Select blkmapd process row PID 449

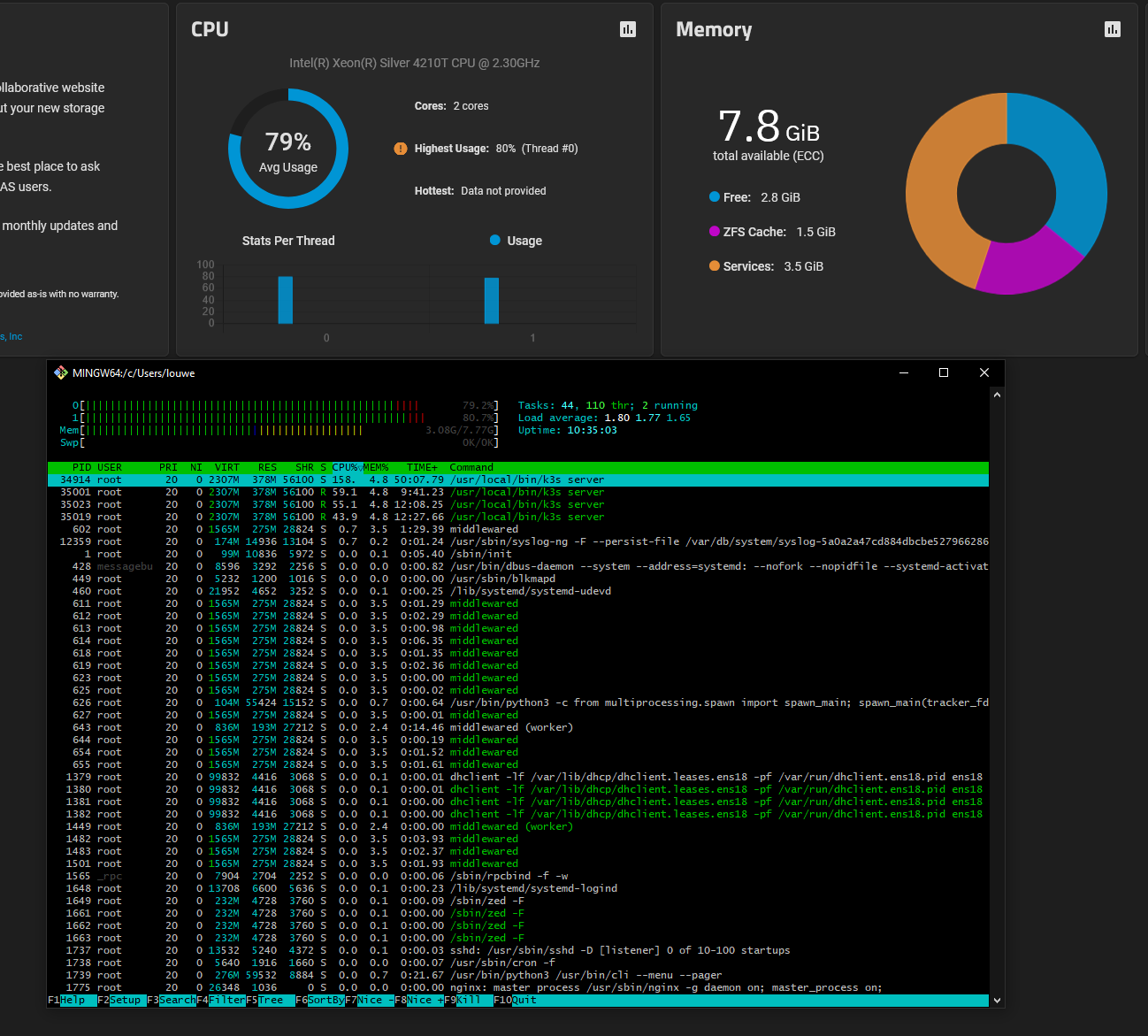(x=518, y=579)
